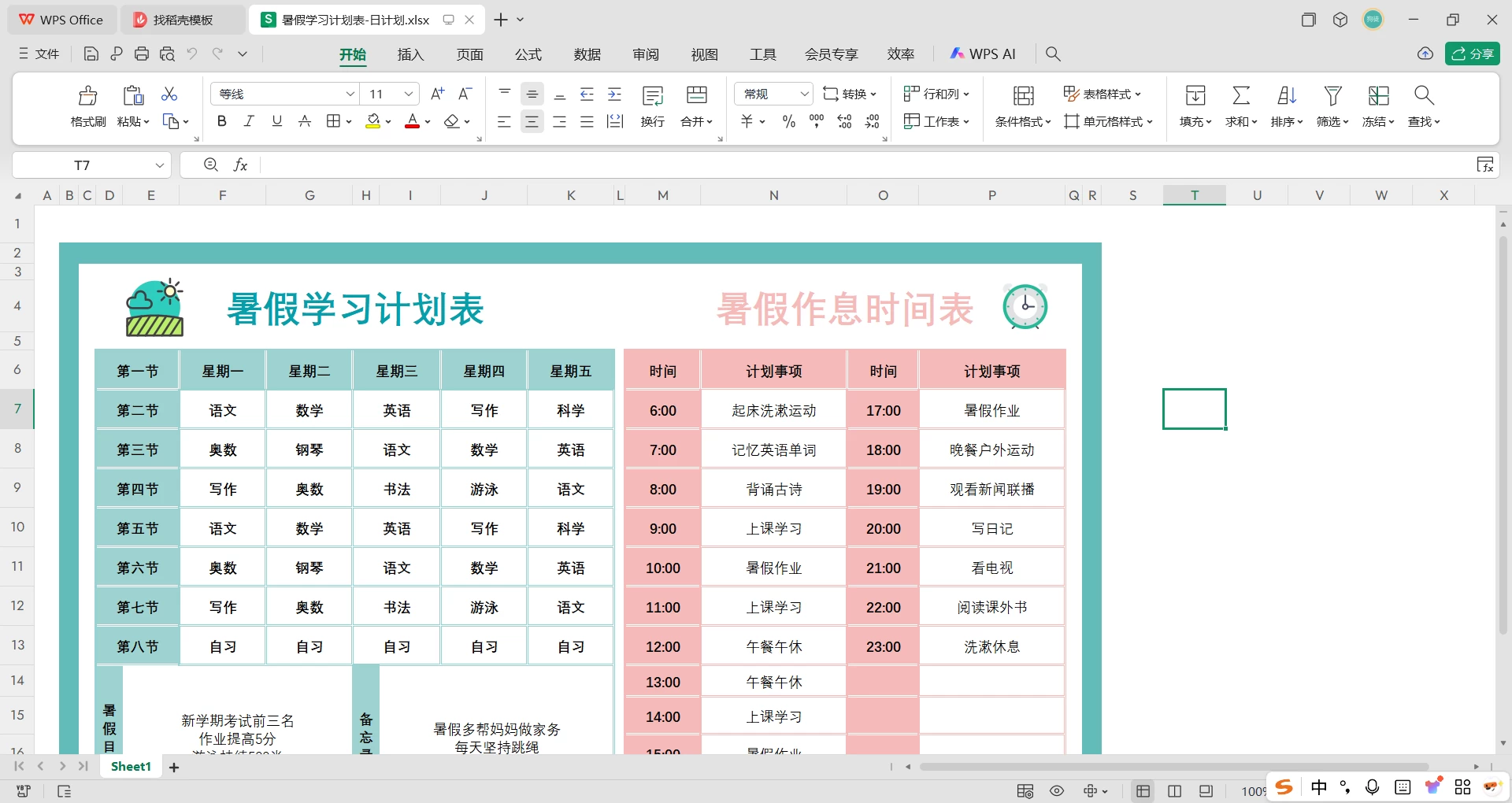Viewport: 1512px width, 803px height.
Task: Click the Insert Function fx icon
Action: (241, 165)
